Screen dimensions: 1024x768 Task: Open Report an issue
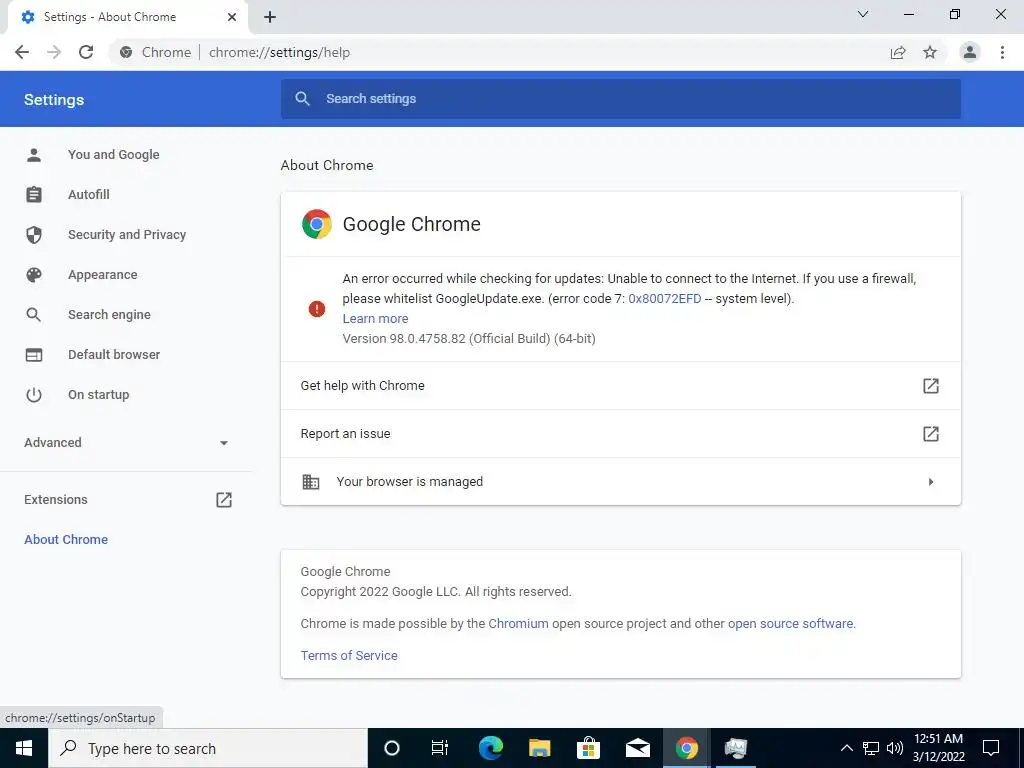click(620, 434)
